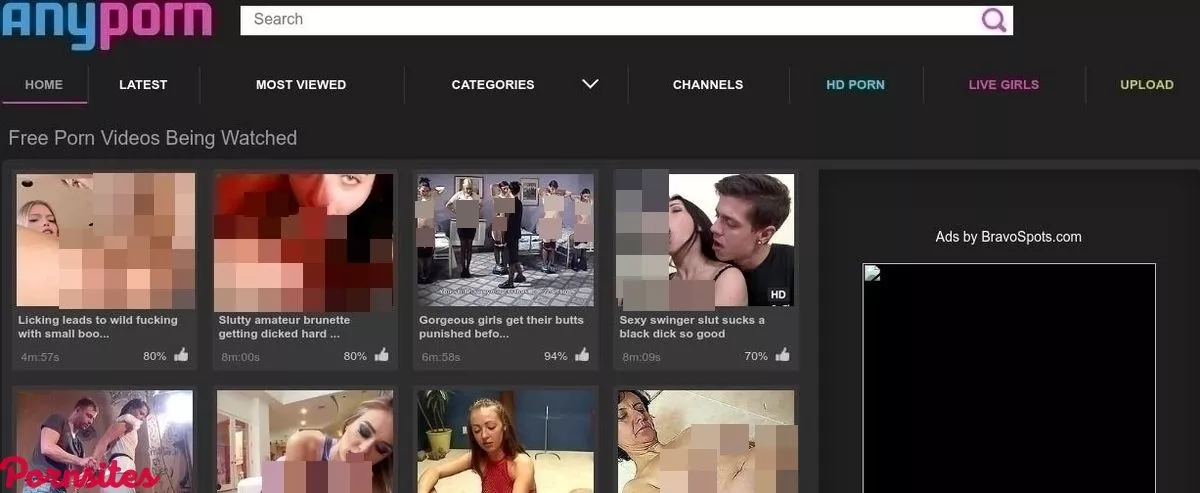Like the video rated 94%
The image size is (1200, 493).
point(582,355)
